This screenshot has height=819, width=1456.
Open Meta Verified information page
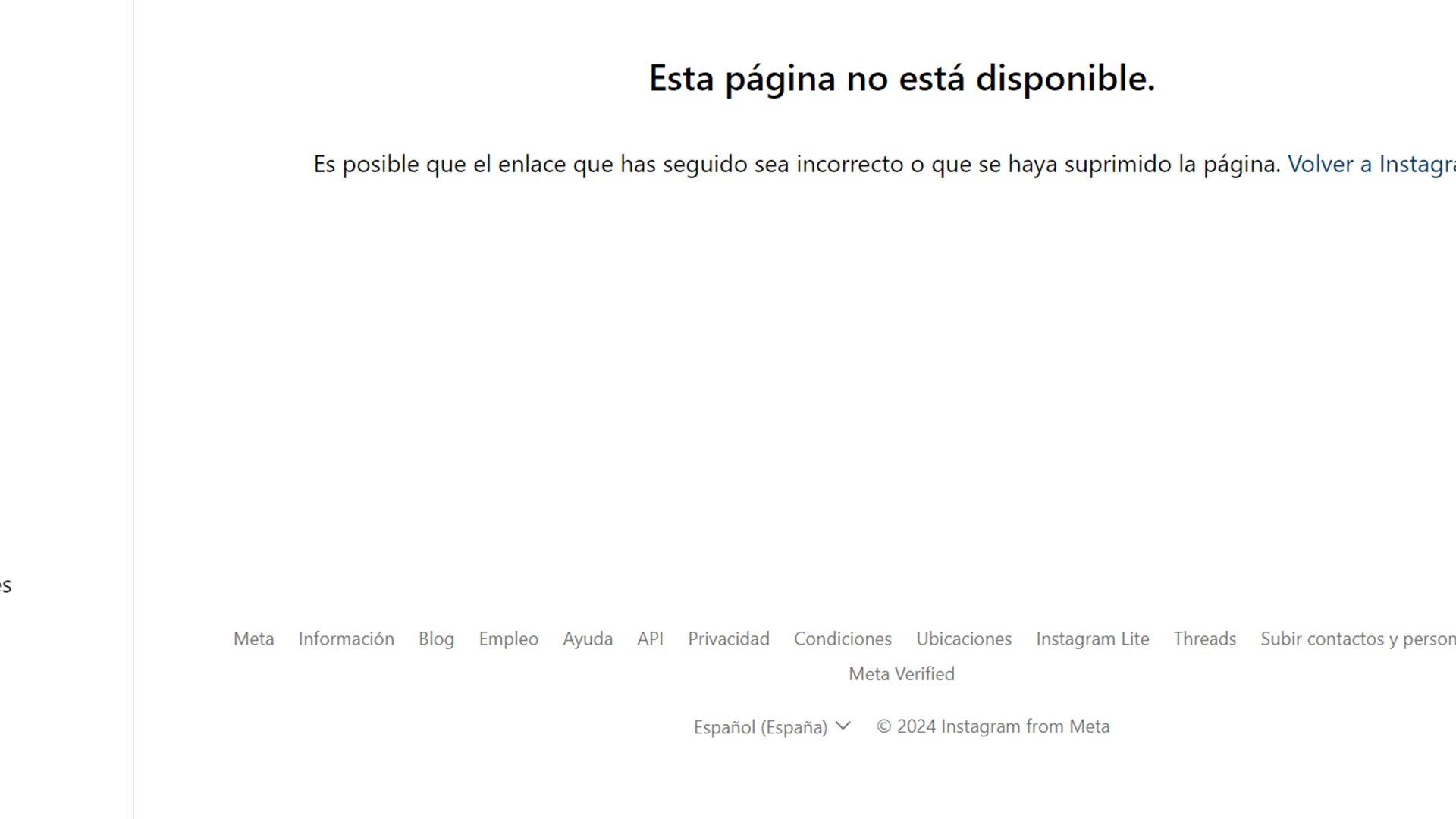tap(901, 673)
